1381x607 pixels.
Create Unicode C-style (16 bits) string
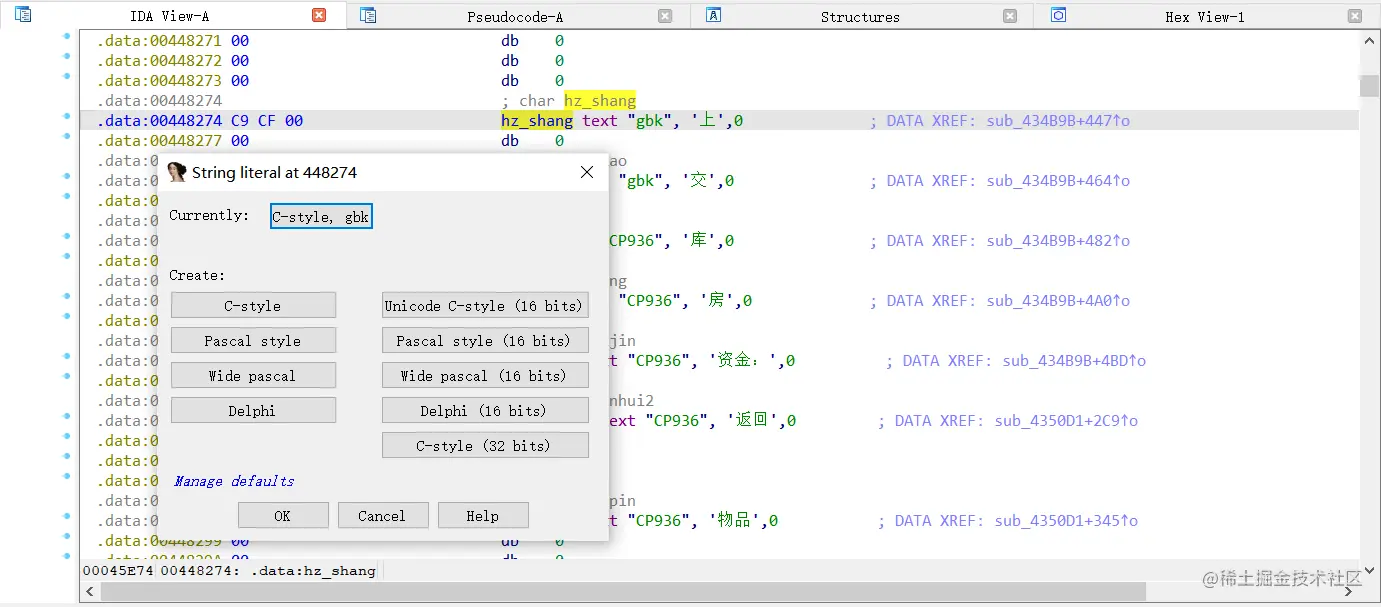tap(485, 306)
